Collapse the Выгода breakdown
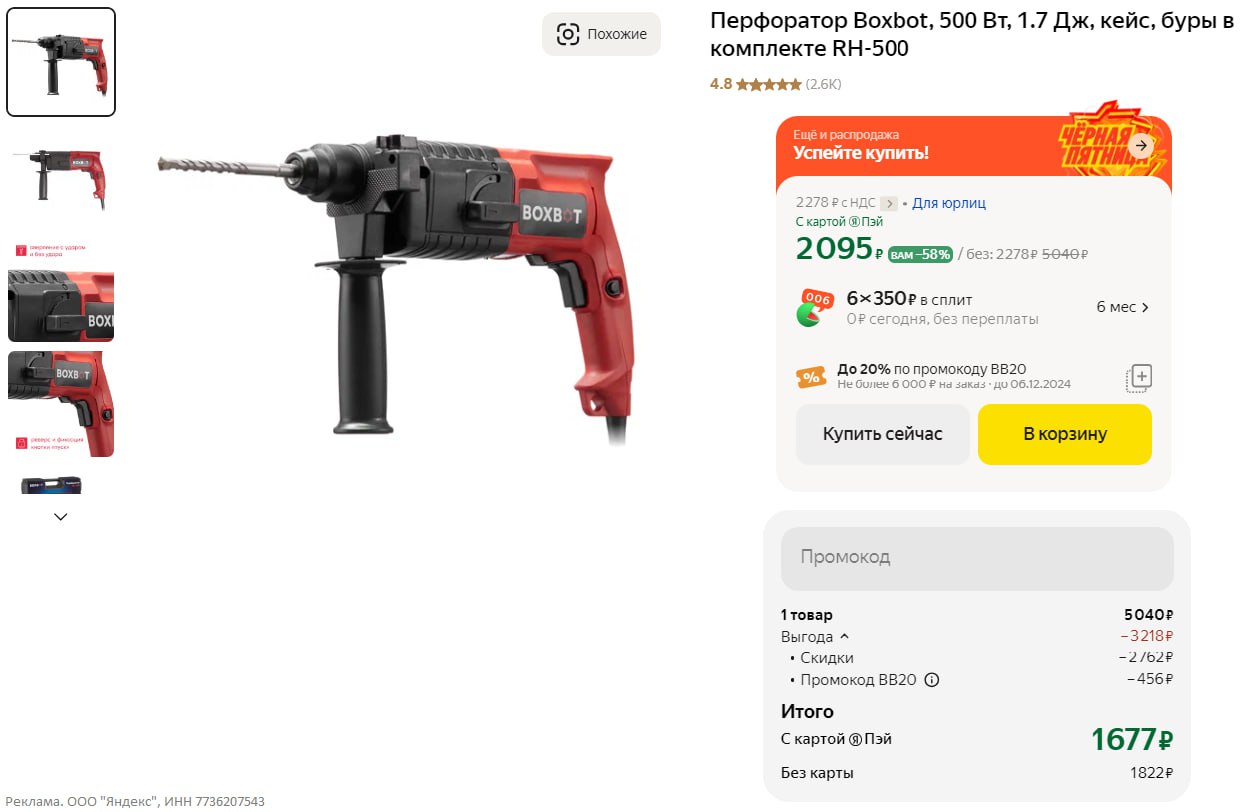The height and width of the screenshot is (812, 1242). coord(844,636)
